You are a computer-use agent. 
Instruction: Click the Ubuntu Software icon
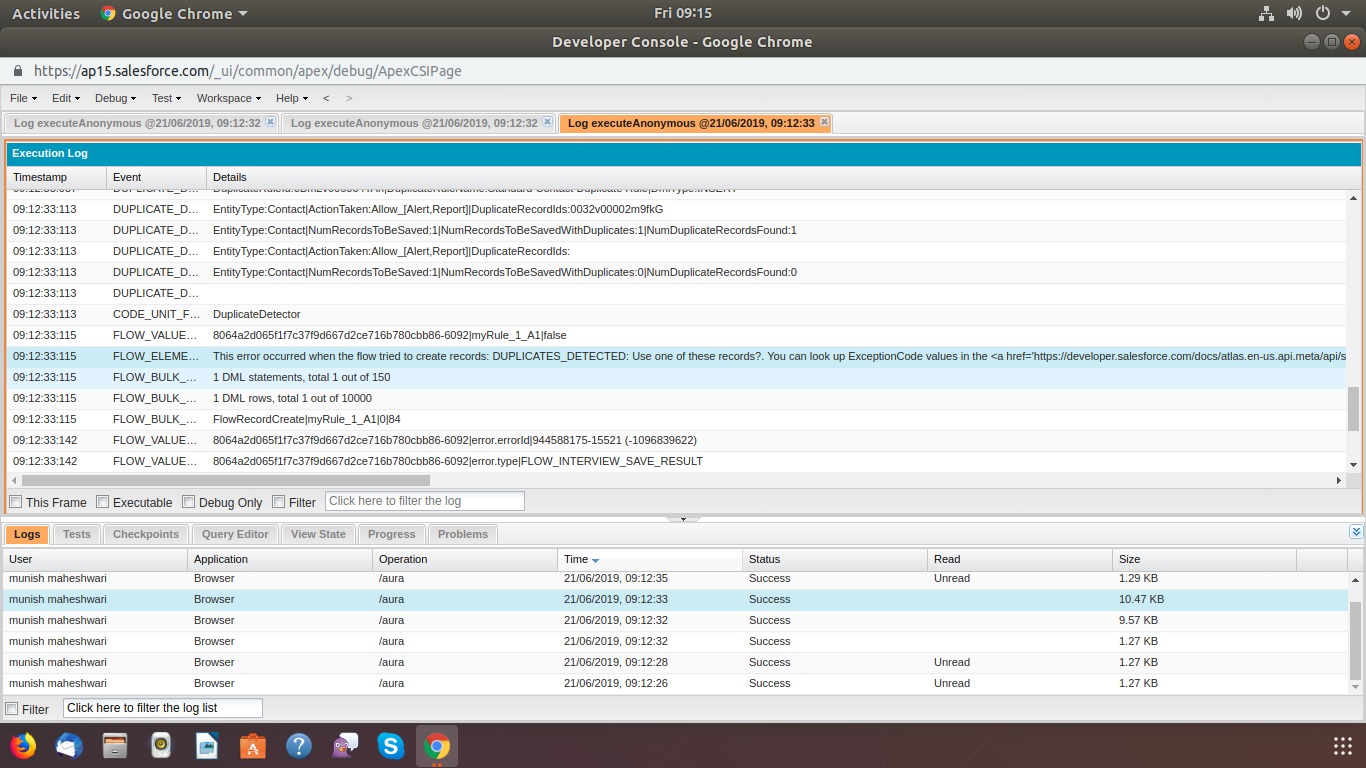click(252, 746)
